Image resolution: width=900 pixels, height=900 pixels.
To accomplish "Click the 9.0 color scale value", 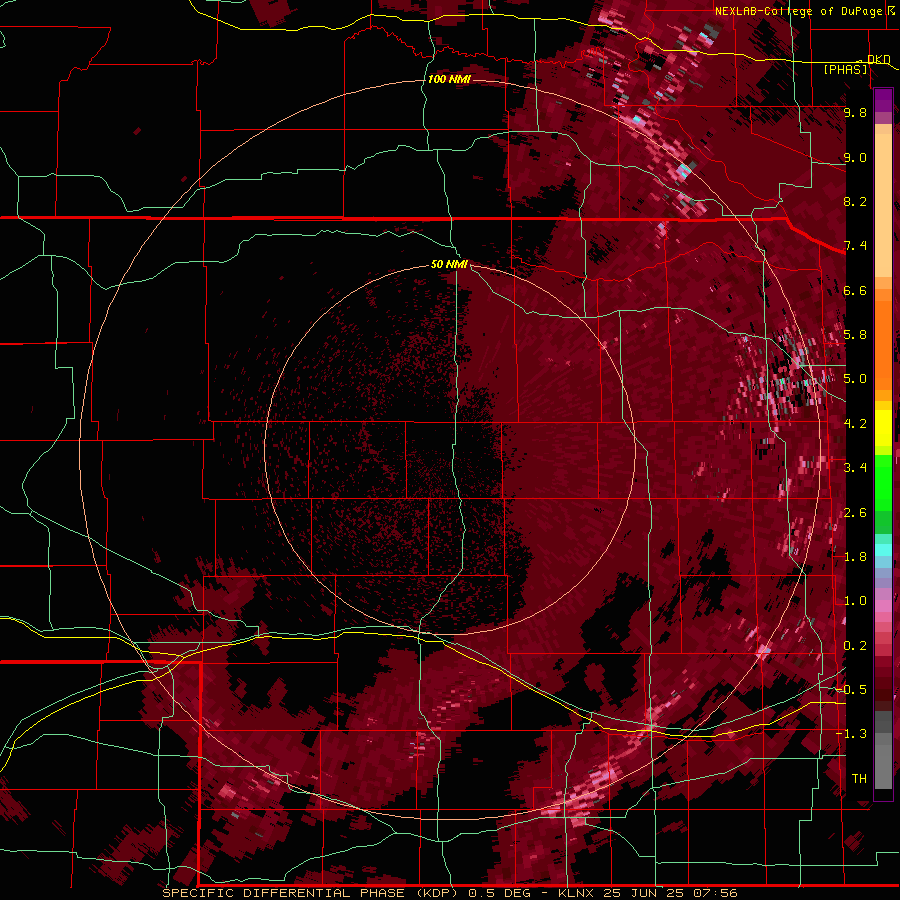I will click(x=855, y=158).
